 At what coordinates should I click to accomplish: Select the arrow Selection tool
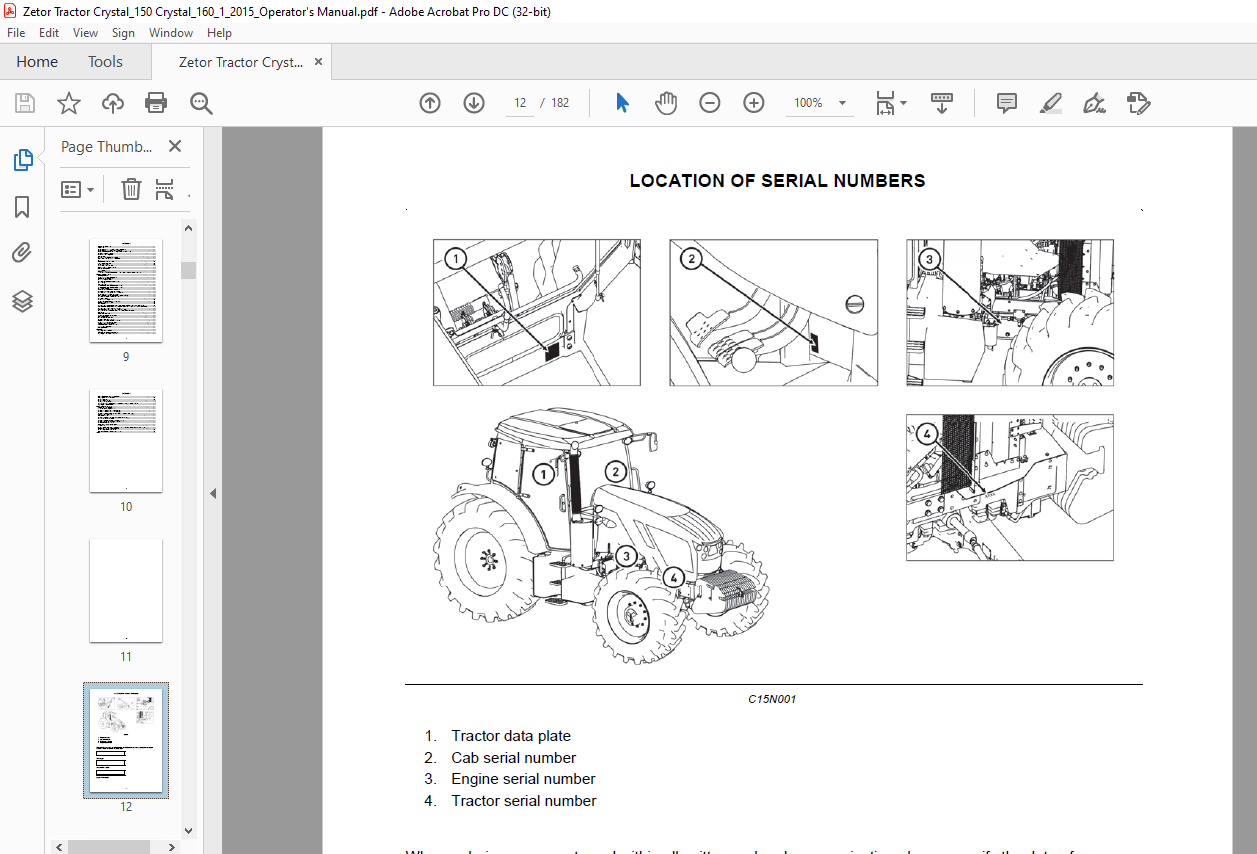622,103
